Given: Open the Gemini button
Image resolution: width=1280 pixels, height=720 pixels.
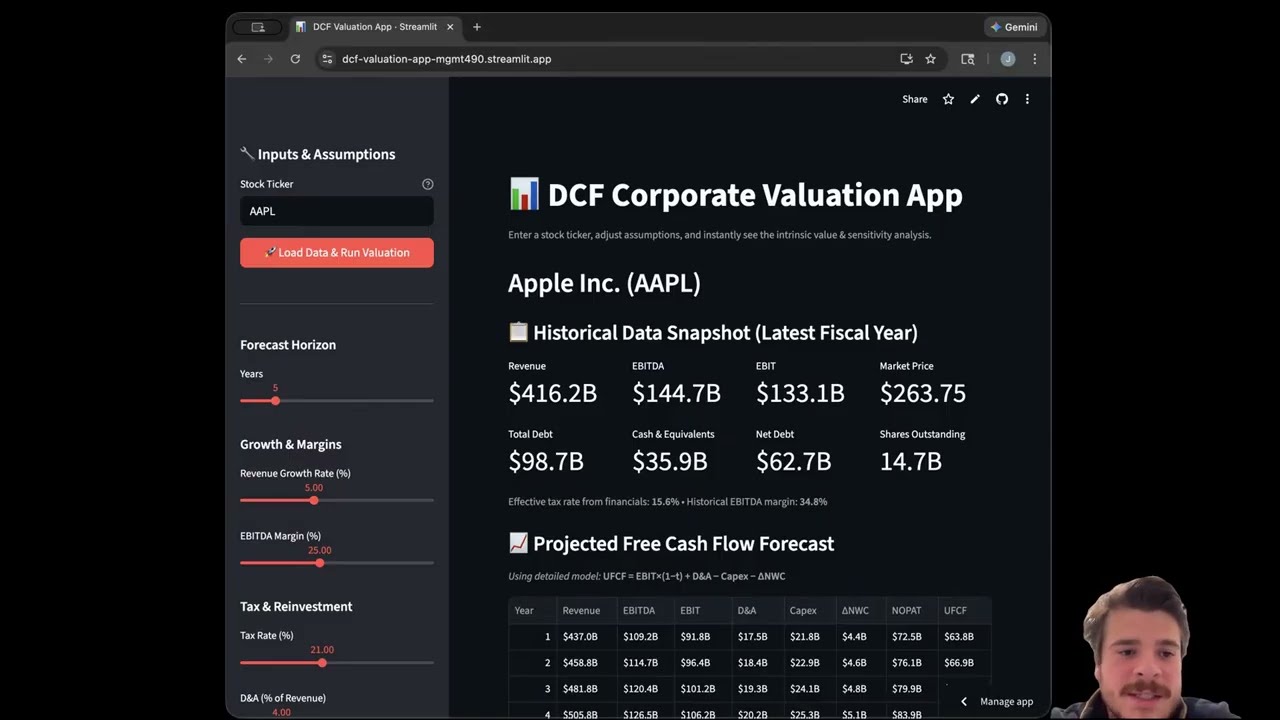Looking at the screenshot, I should pyautogui.click(x=1014, y=27).
